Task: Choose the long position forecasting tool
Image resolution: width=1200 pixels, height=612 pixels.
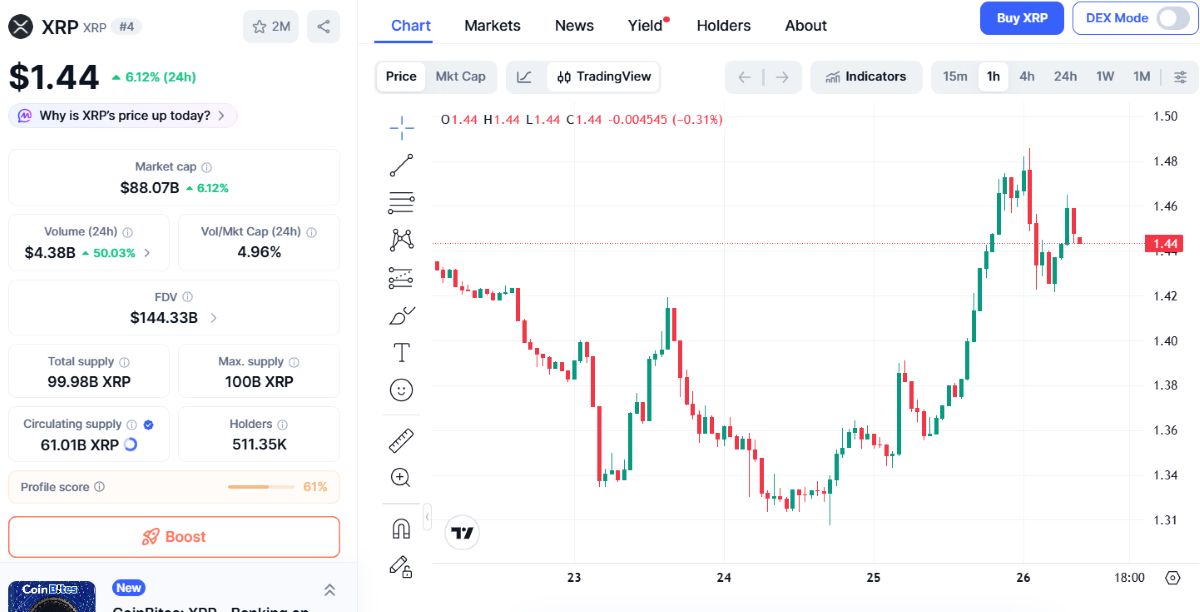Action: tap(401, 277)
